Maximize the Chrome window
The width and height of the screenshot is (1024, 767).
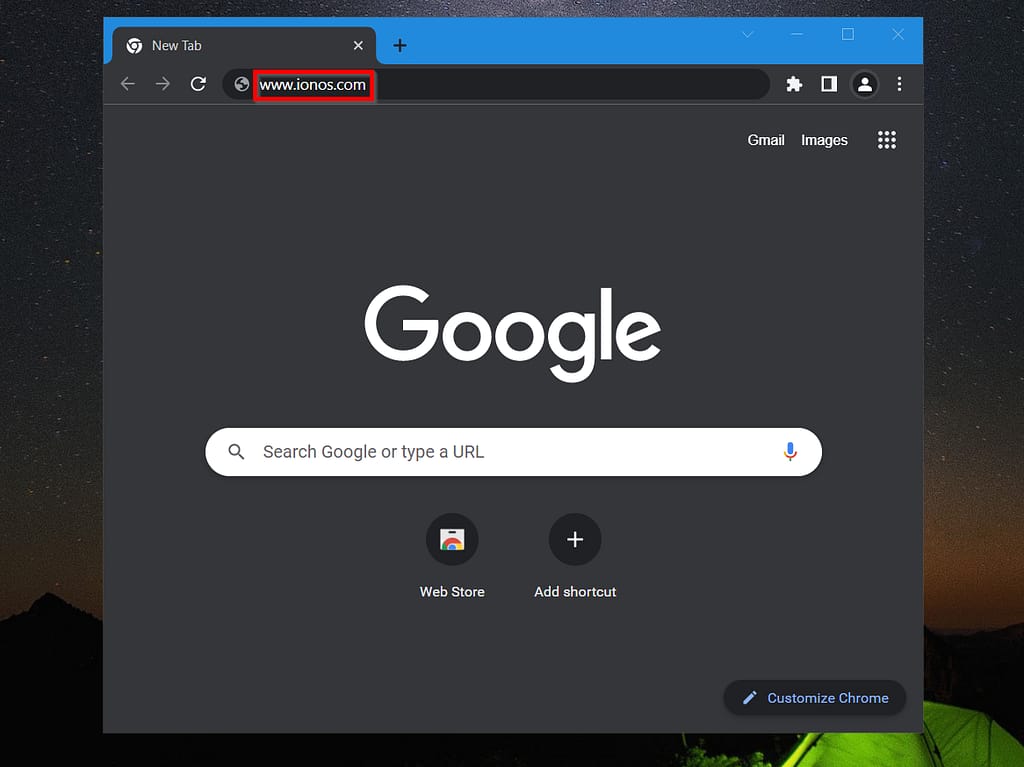[x=848, y=34]
